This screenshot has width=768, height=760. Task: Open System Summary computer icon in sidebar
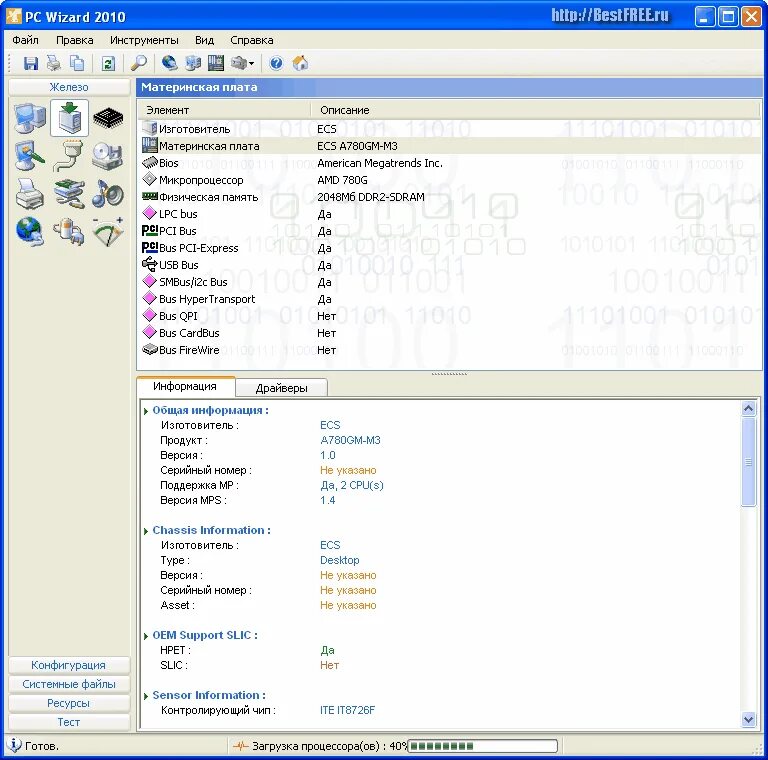point(30,118)
